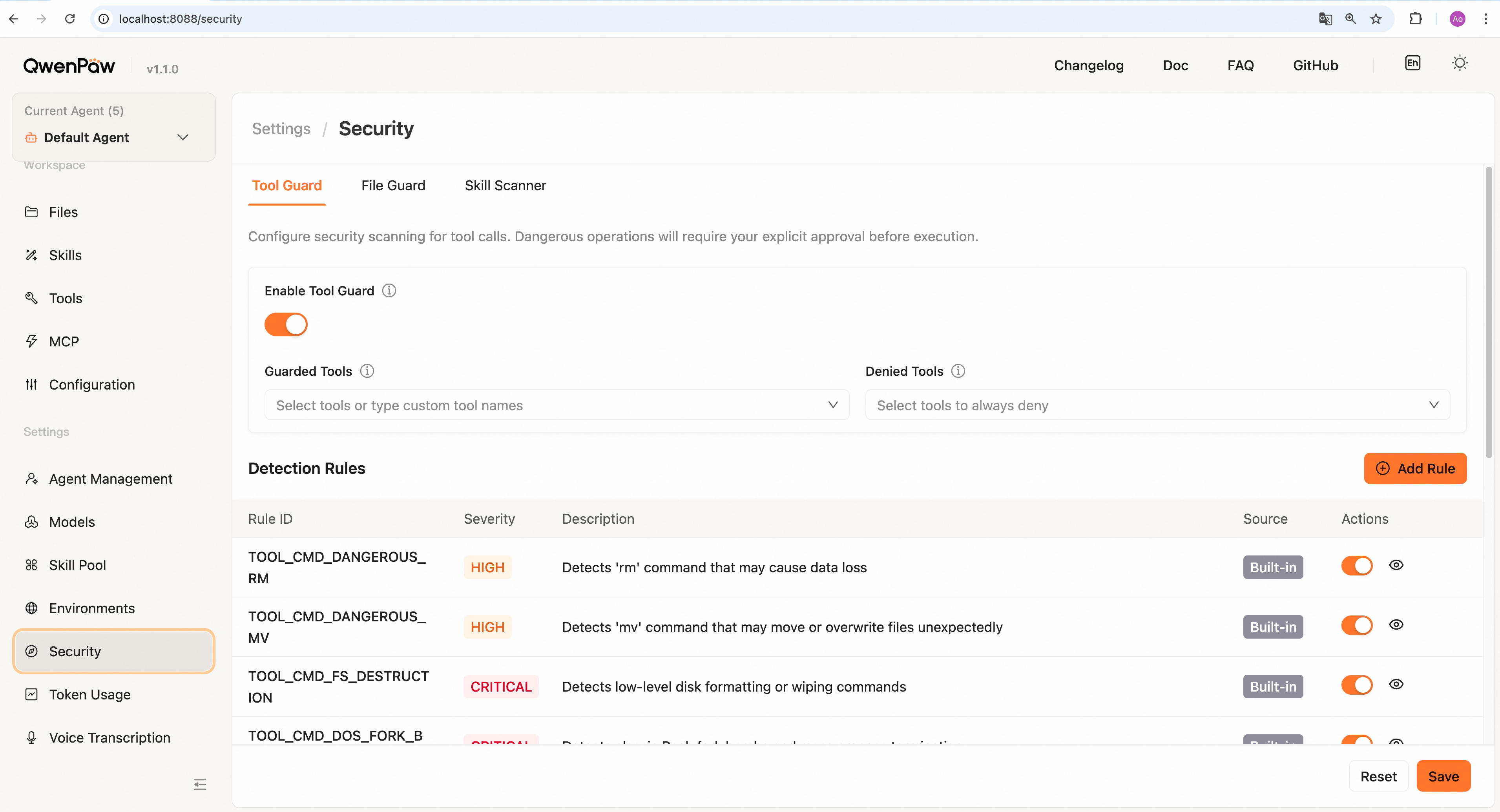This screenshot has height=812, width=1500.
Task: Click the language switch icon in header
Action: [1412, 63]
